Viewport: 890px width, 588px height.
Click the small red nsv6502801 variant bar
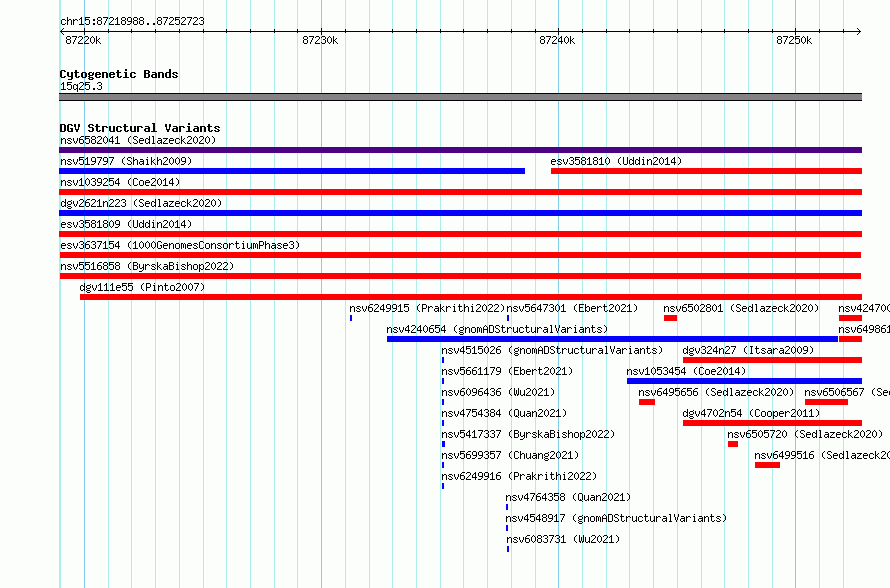pyautogui.click(x=670, y=318)
